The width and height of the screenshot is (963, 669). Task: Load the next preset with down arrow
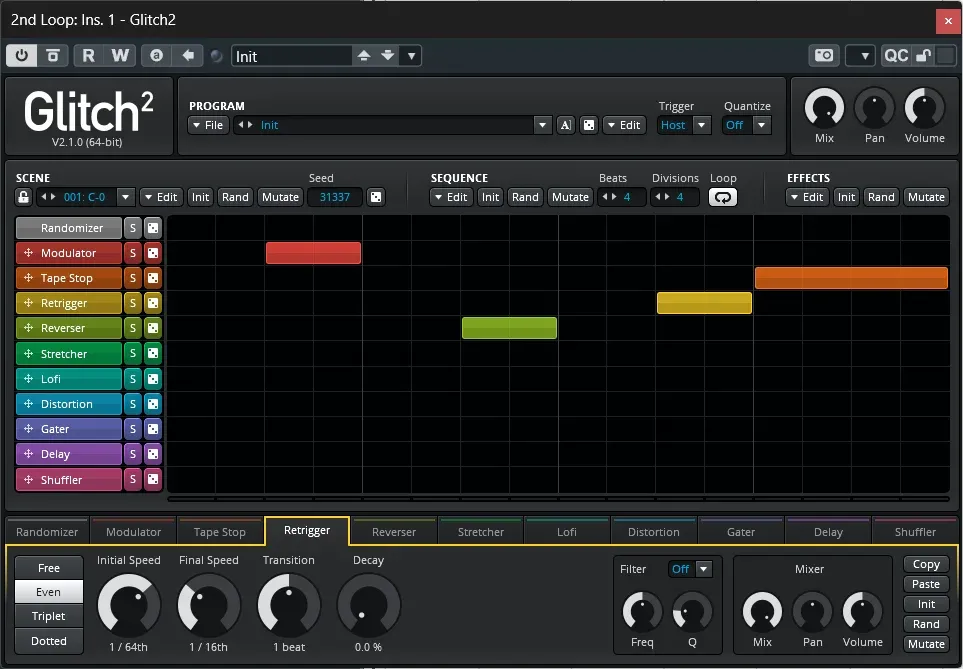click(x=388, y=56)
